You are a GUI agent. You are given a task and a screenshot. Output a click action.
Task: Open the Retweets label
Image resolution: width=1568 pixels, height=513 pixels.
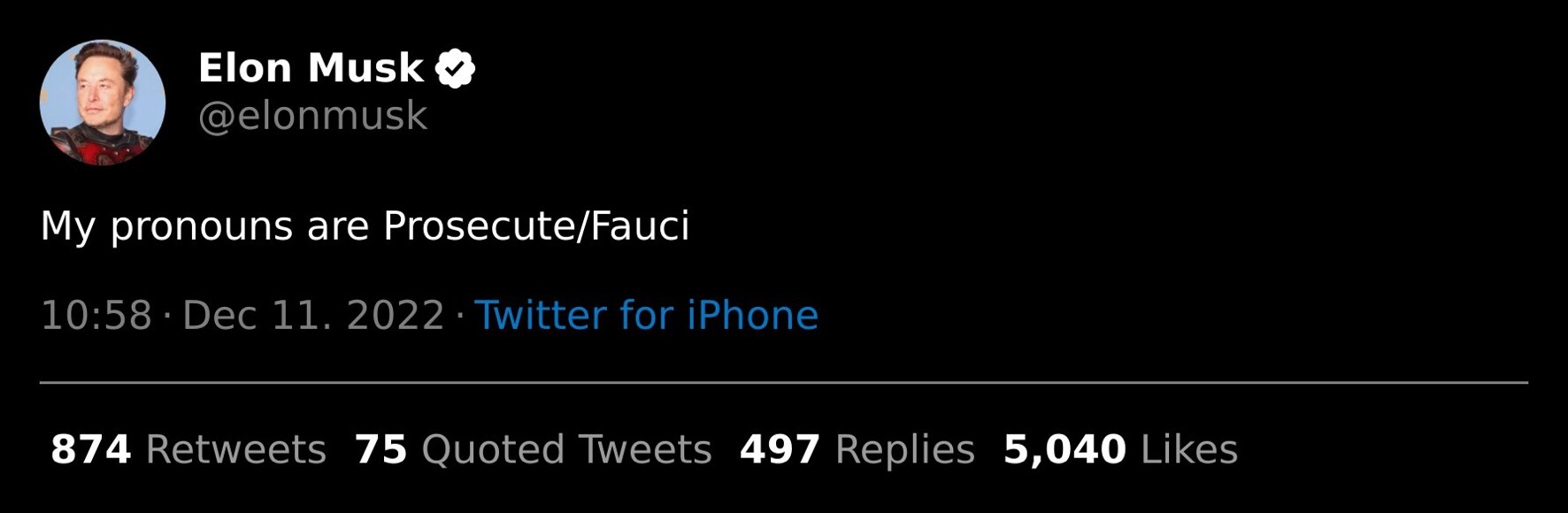coord(235,449)
